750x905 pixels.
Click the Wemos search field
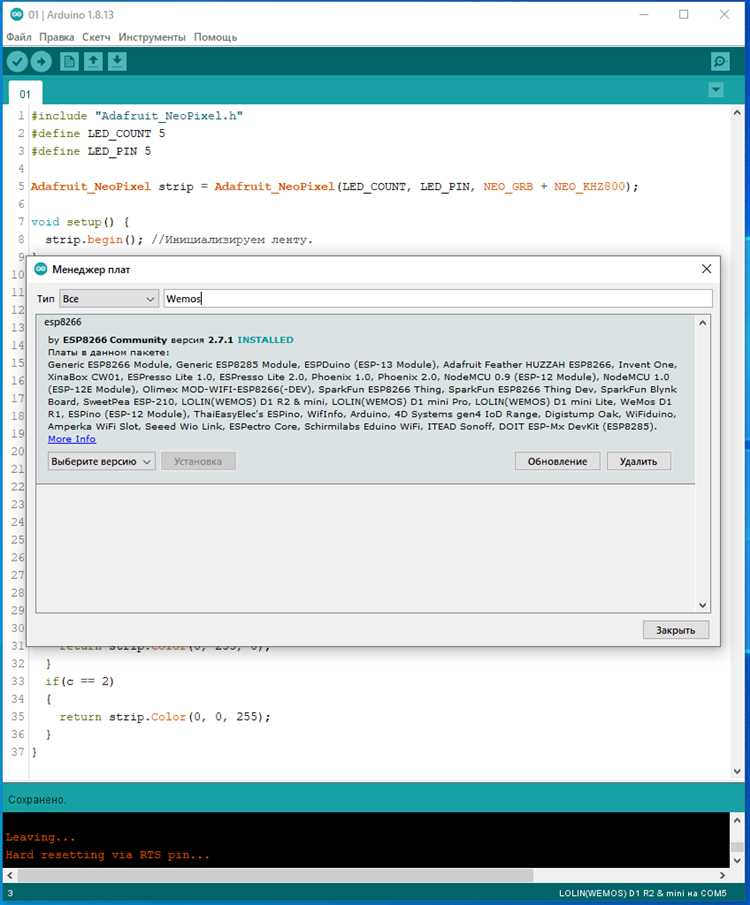(438, 298)
